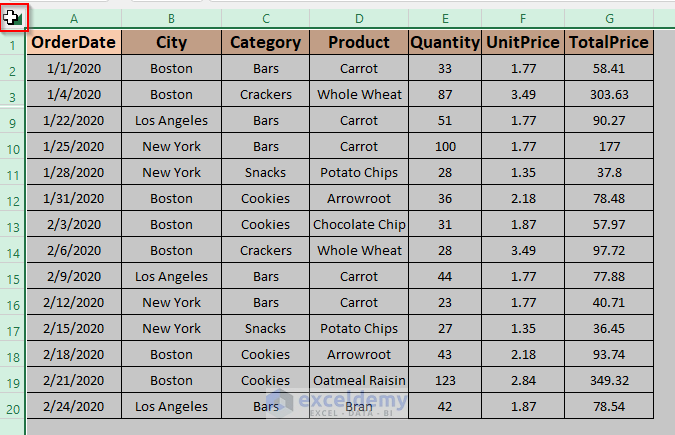Viewport: 675px width, 435px height.
Task: Select the cell containing Chocolate Chip
Action: 359,225
